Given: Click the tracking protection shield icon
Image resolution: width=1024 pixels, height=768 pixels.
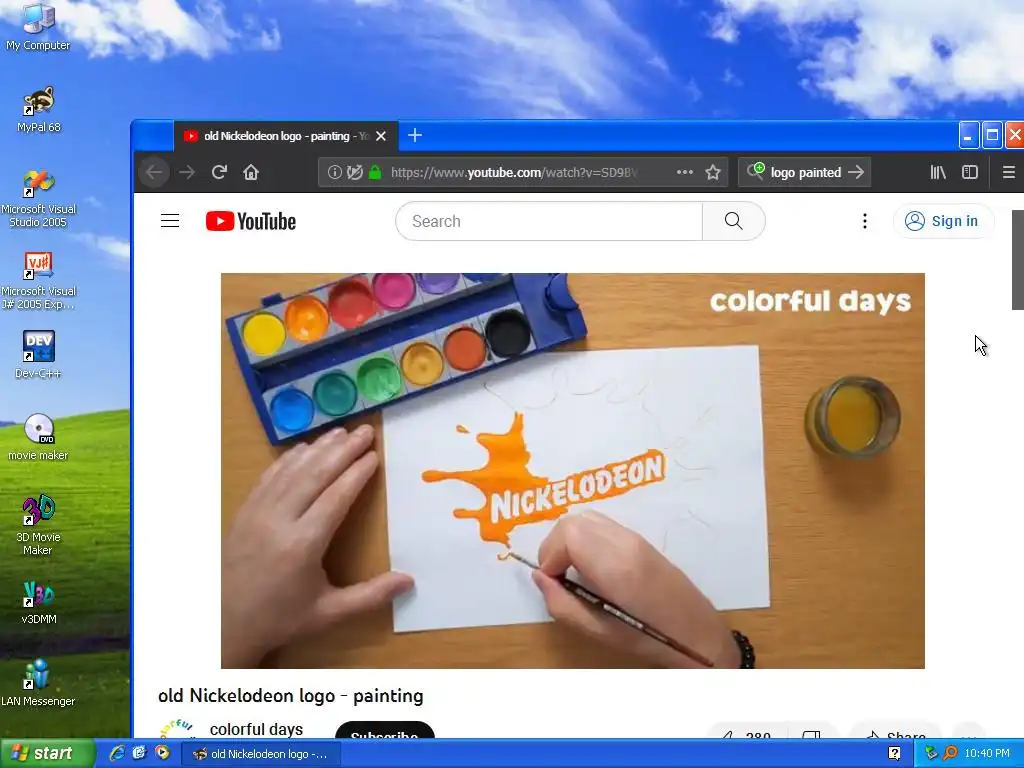Looking at the screenshot, I should point(355,172).
